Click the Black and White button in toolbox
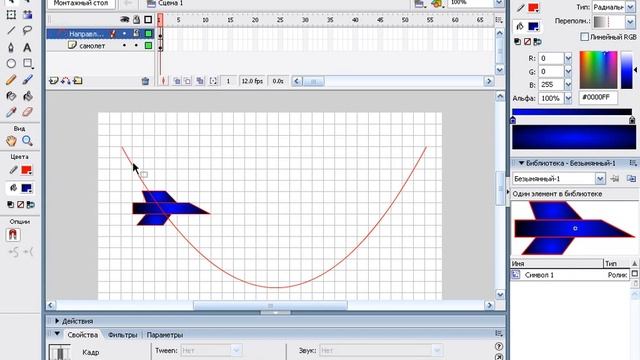 tap(11, 204)
